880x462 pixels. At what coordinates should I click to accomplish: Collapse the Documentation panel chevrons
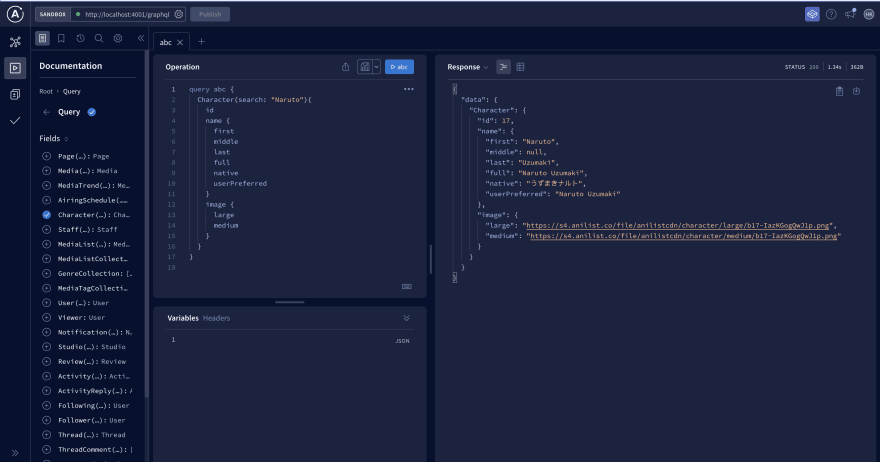click(x=141, y=38)
